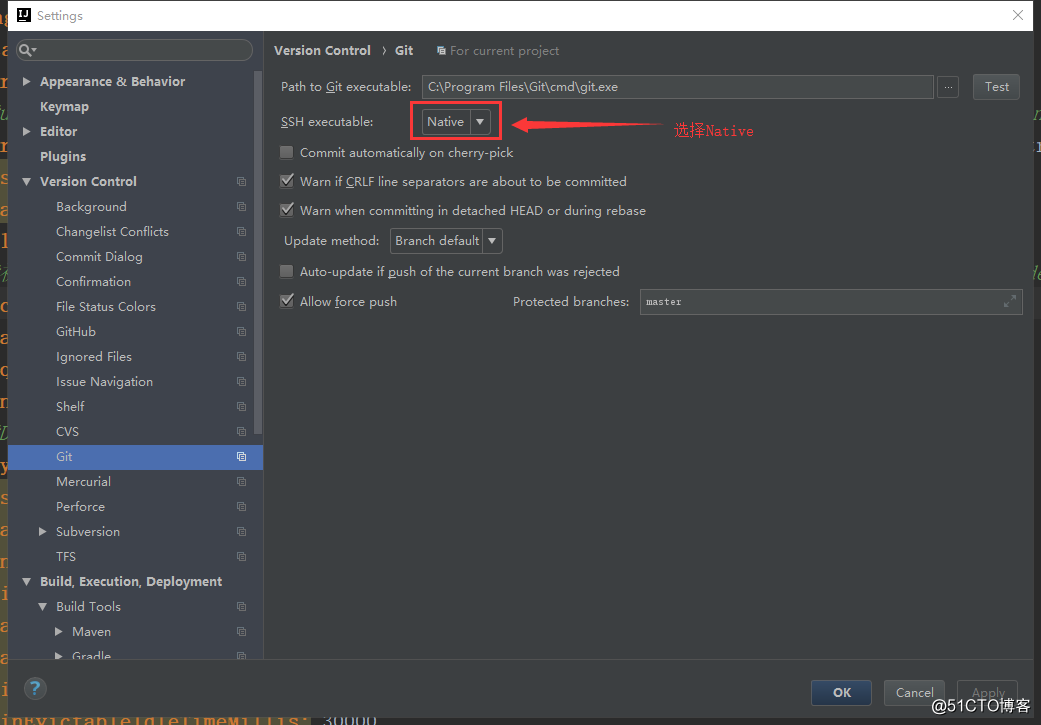This screenshot has height=725, width=1041.
Task: Open the Update method Branch default dropdown
Action: click(446, 241)
